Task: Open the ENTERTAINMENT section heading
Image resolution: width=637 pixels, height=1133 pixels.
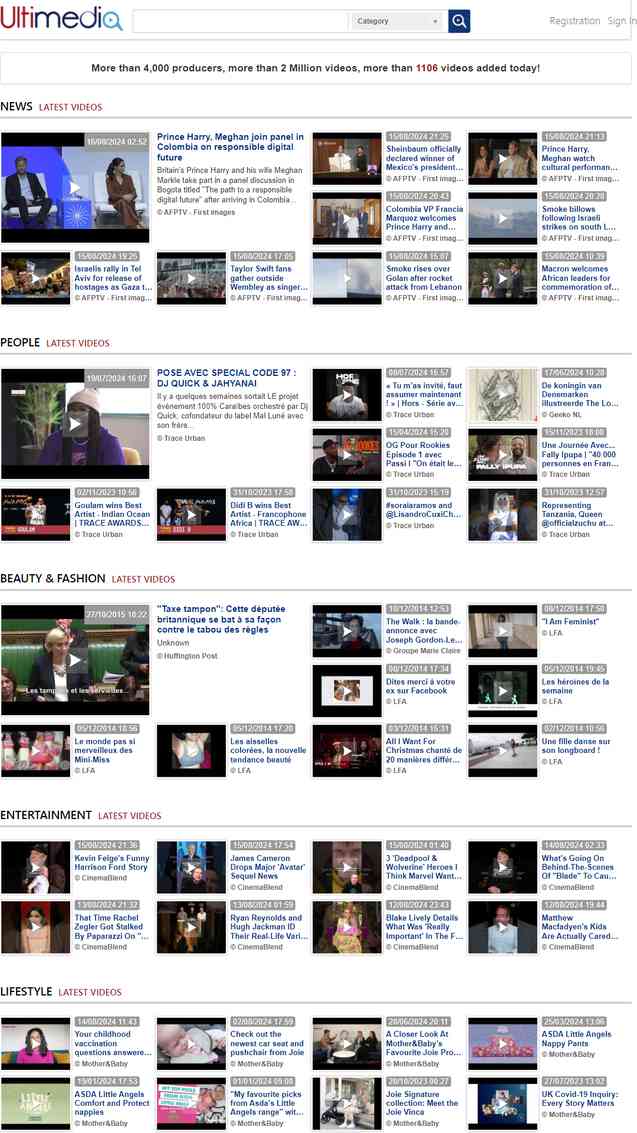Action: click(46, 814)
